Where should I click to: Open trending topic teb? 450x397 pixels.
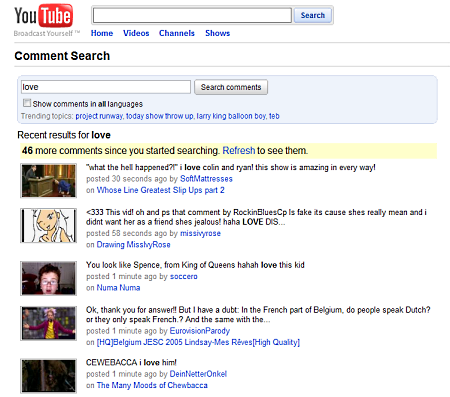[274, 116]
